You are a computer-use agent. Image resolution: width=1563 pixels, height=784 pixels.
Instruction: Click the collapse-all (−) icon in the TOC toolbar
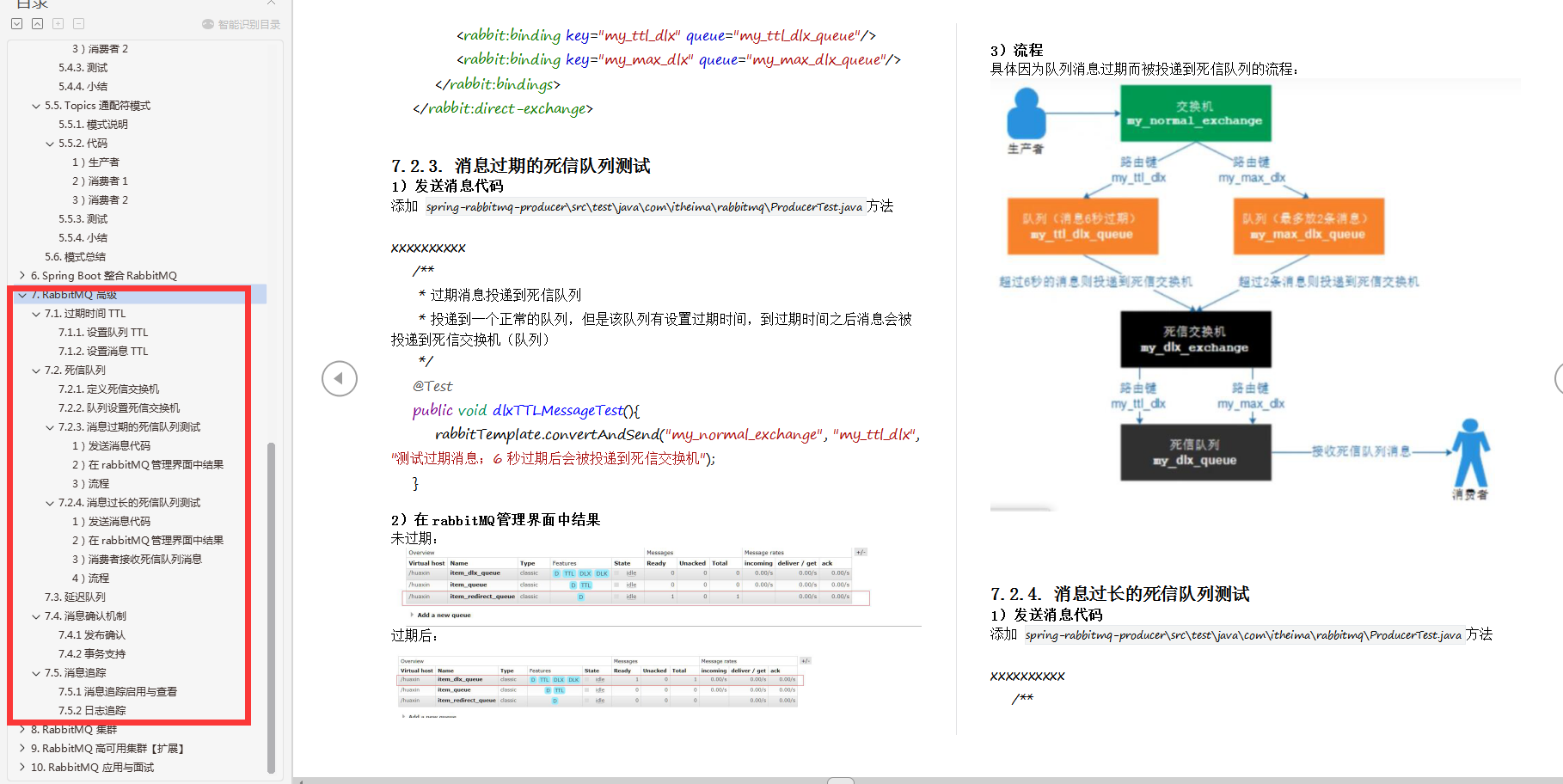pos(77,23)
